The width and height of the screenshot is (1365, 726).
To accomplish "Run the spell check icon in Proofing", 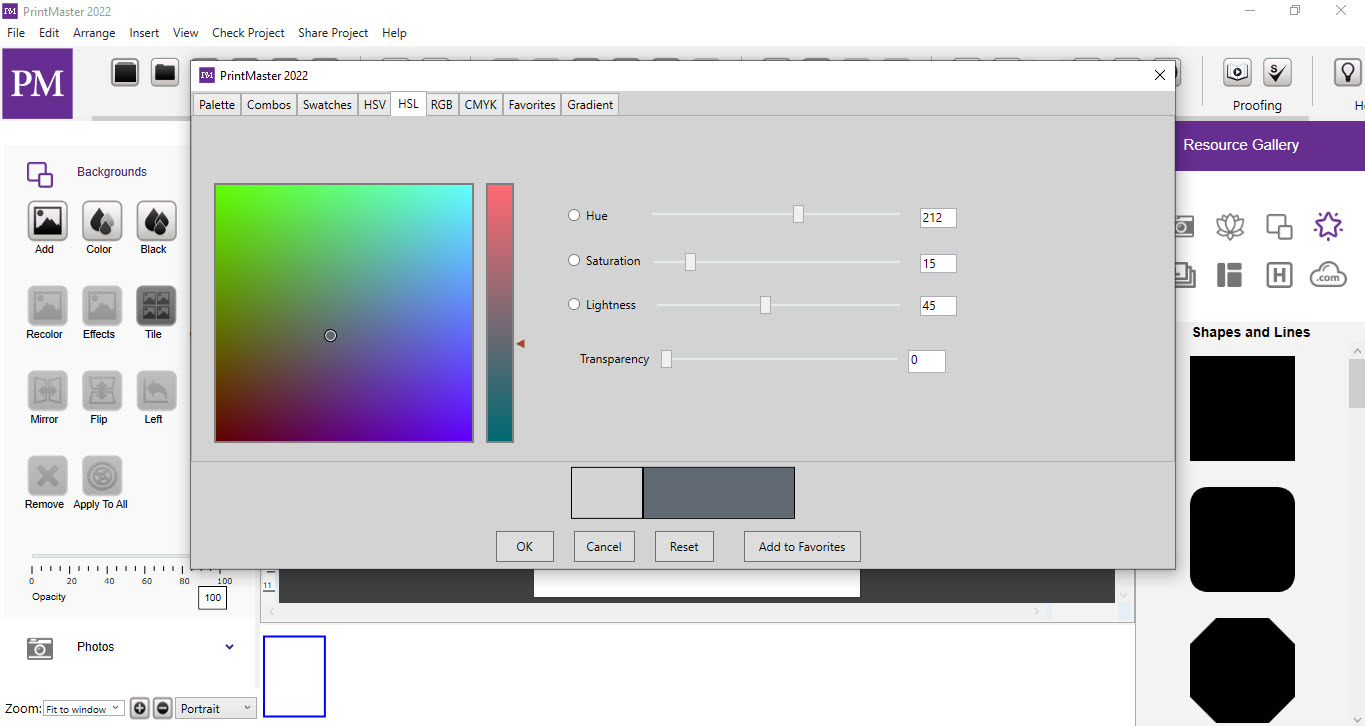I will (x=1277, y=72).
